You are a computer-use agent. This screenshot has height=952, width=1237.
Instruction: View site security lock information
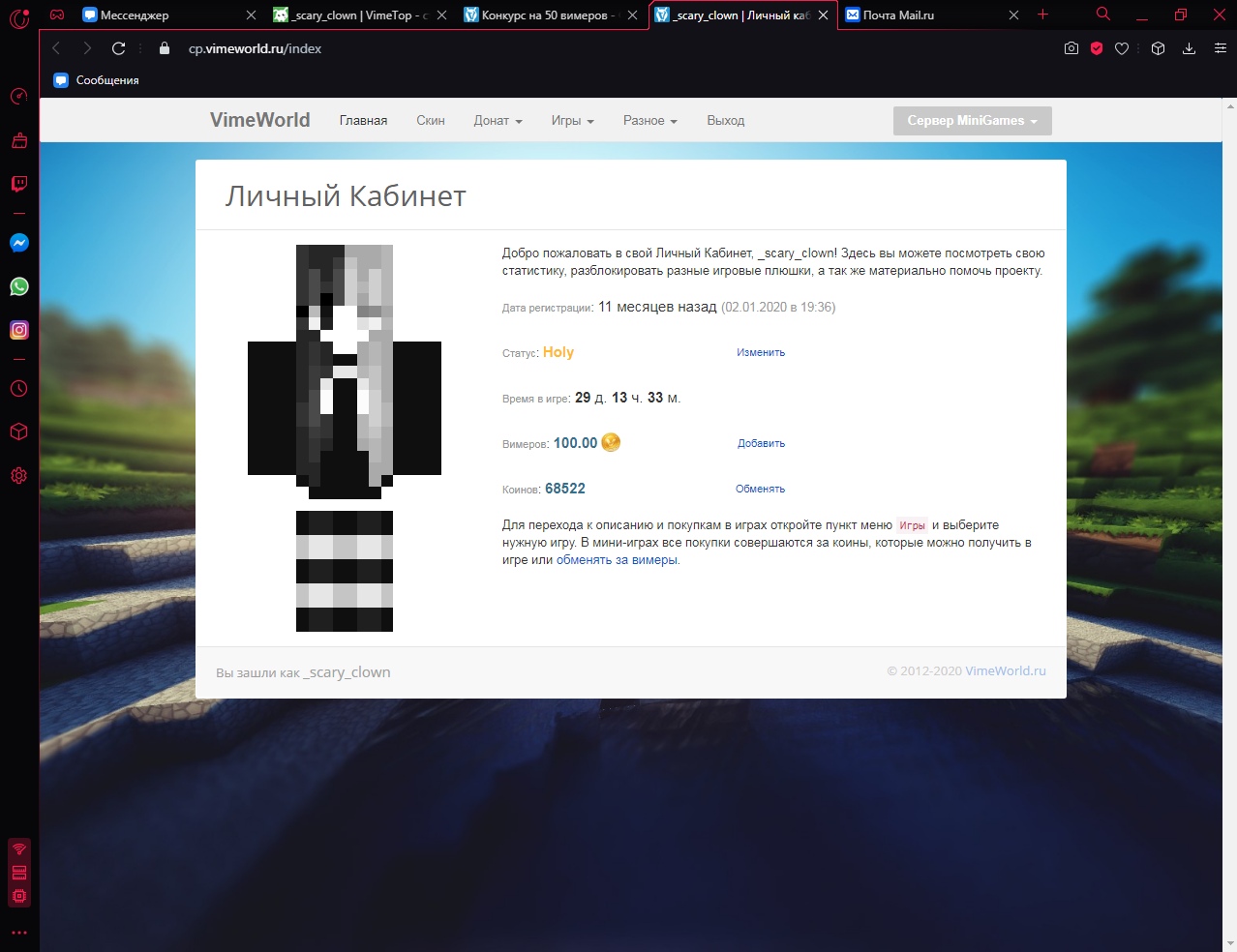(x=165, y=48)
